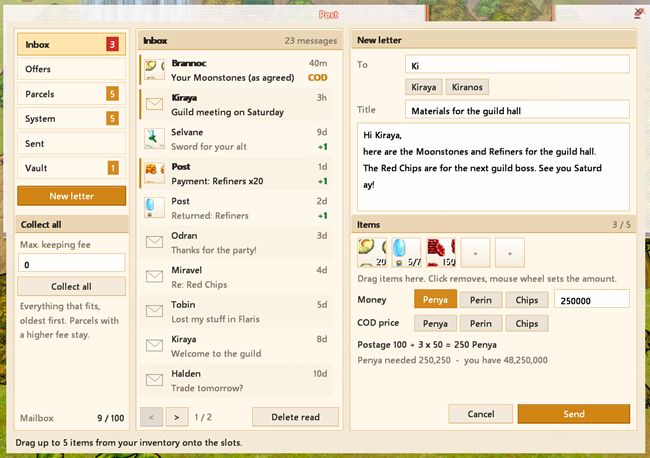The height and width of the screenshot is (458, 650).
Task: Click the Money amount field
Action: click(592, 300)
